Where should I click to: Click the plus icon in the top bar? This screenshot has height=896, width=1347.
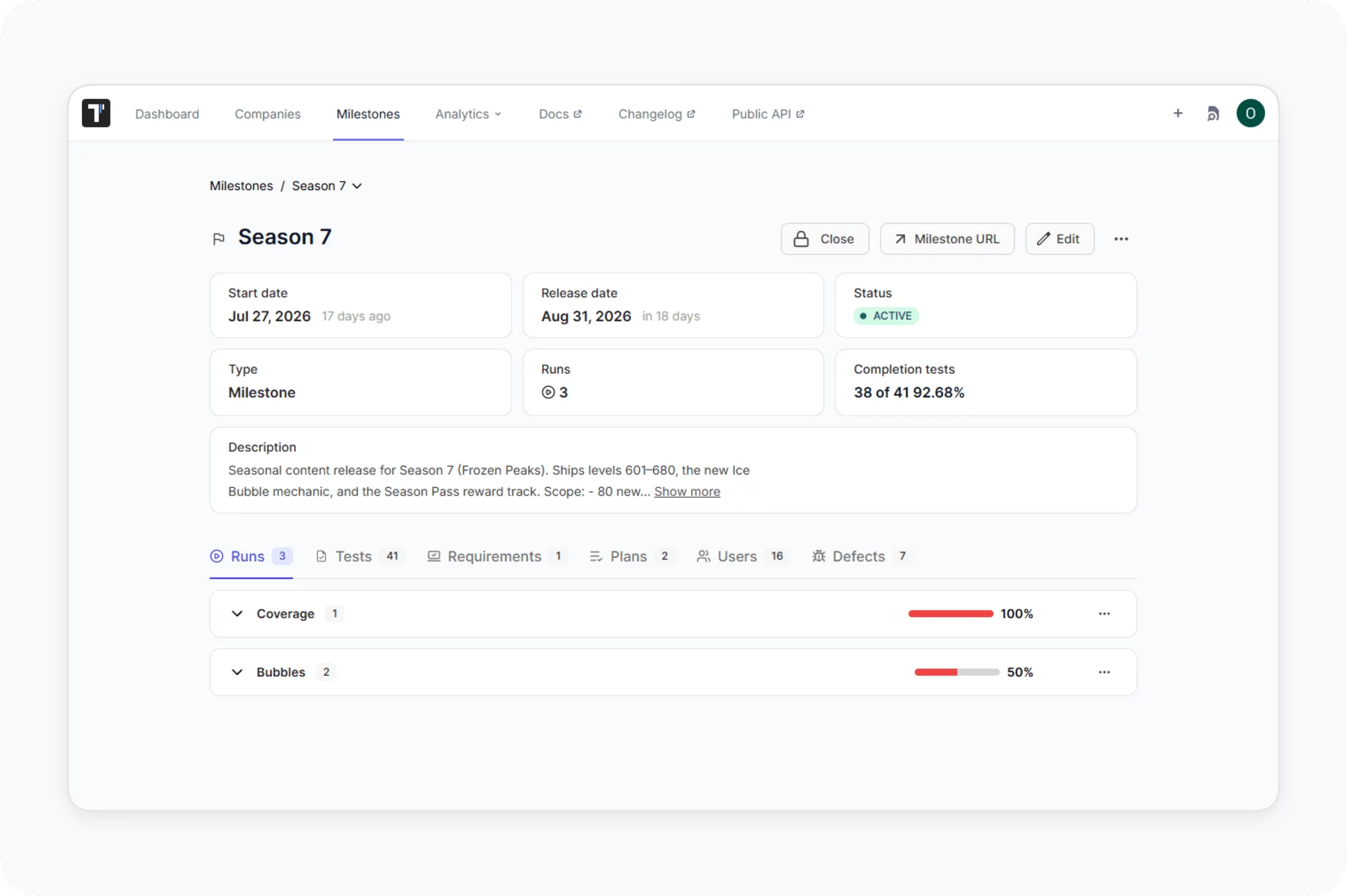pyautogui.click(x=1178, y=113)
